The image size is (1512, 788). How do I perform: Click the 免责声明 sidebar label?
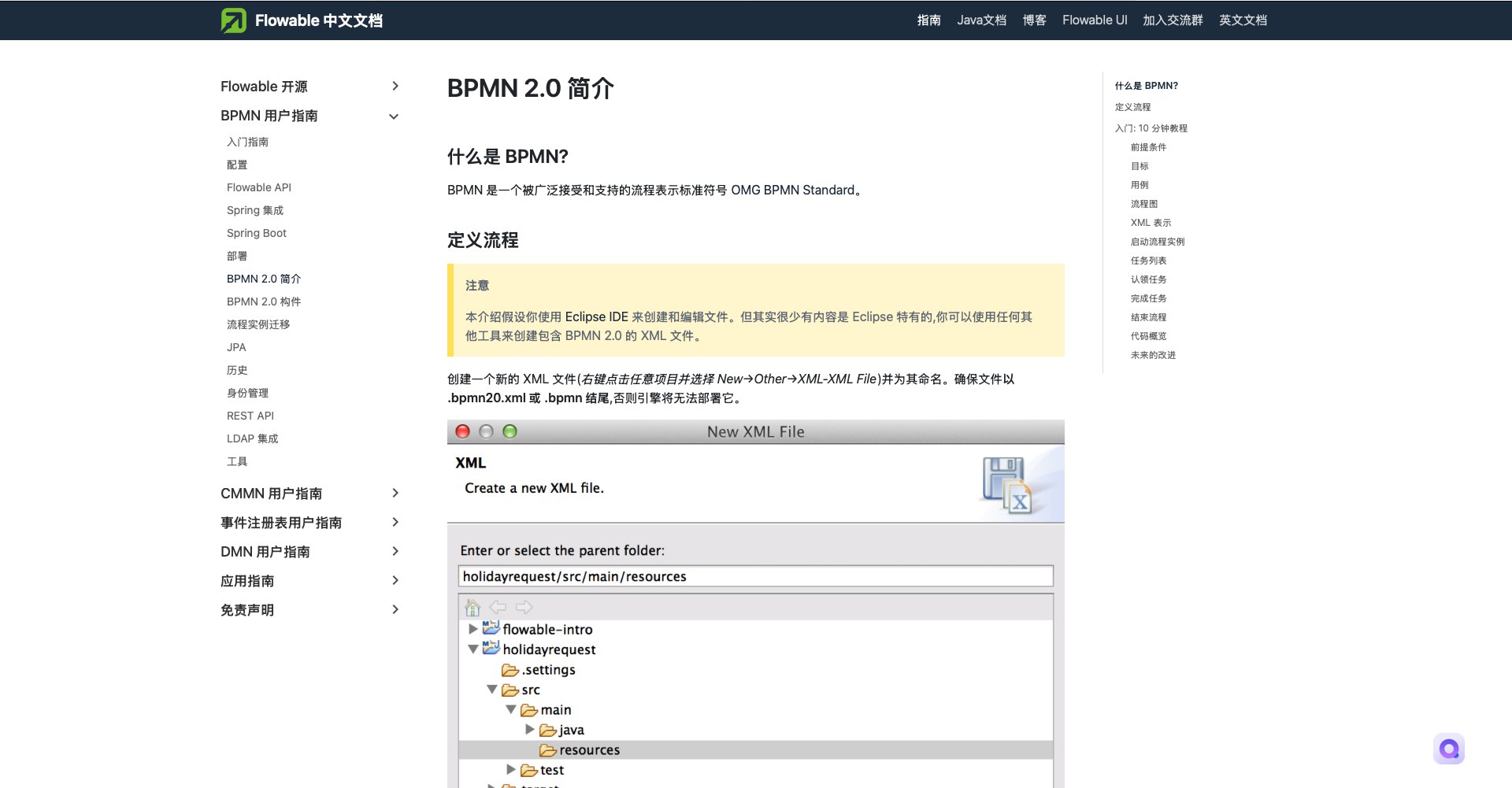[x=247, y=610]
